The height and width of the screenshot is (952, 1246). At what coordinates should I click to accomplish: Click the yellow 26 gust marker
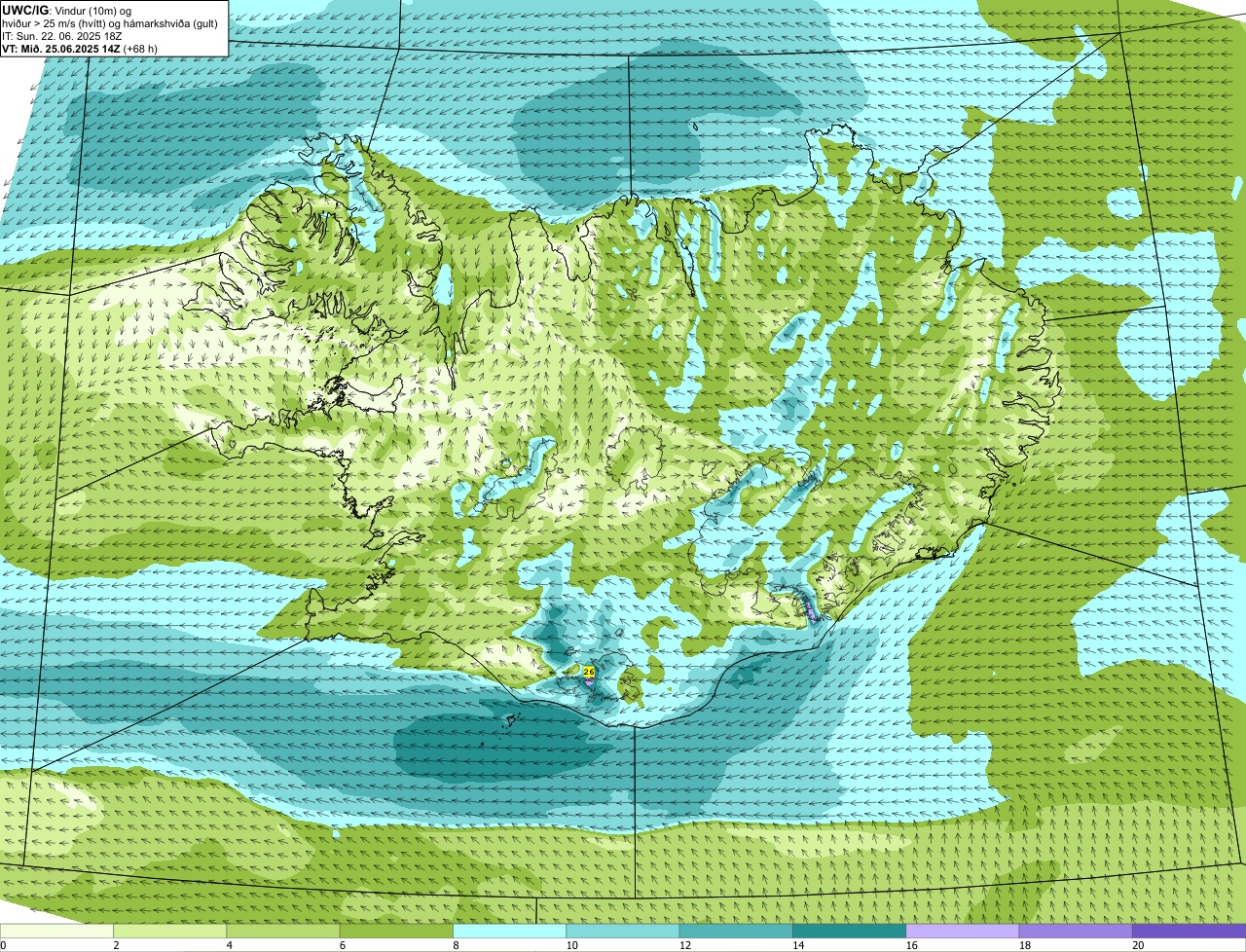coord(589,672)
